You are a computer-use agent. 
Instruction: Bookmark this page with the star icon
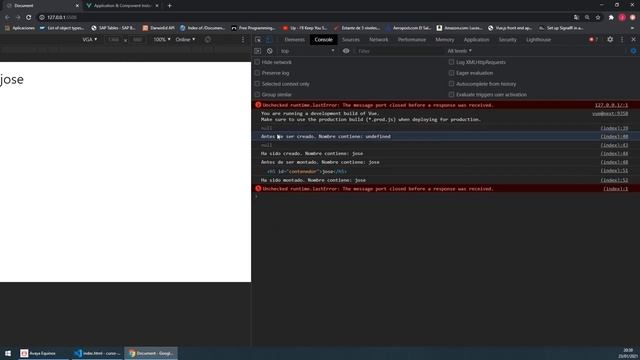click(598, 18)
